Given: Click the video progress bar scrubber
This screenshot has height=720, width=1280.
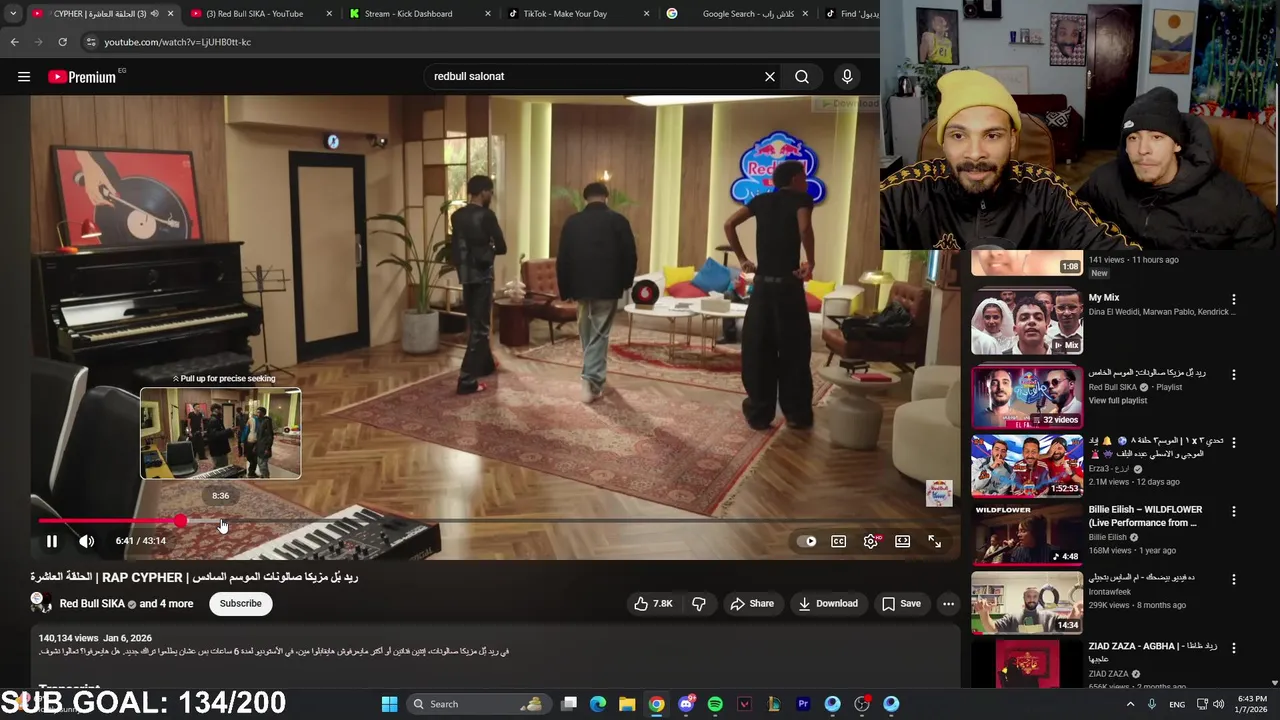Looking at the screenshot, I should 180,521.
